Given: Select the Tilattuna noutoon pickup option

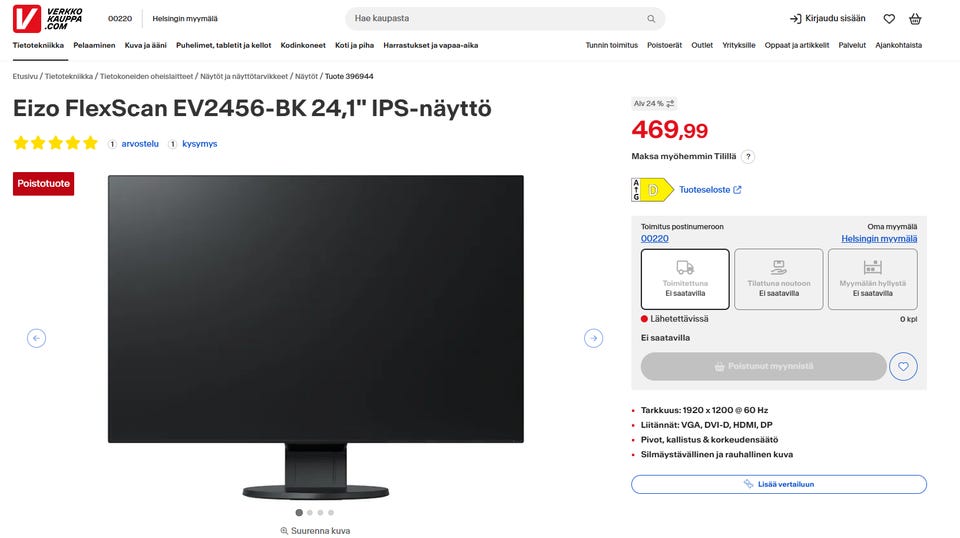Looking at the screenshot, I should (x=779, y=279).
